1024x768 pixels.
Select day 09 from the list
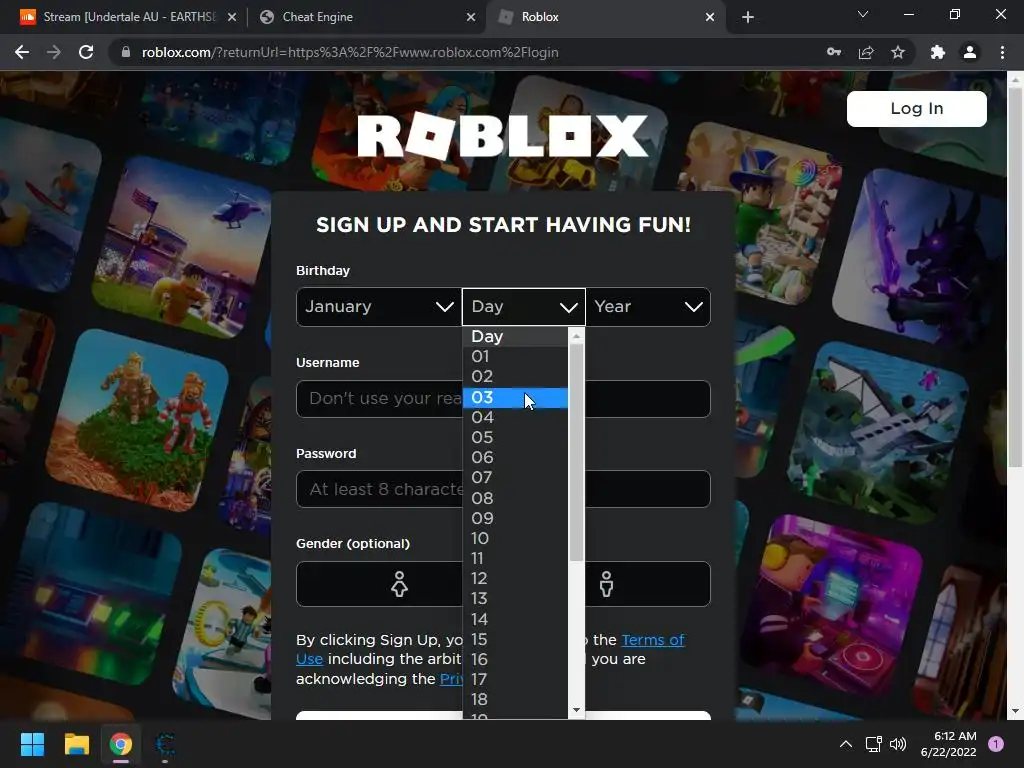515,519
